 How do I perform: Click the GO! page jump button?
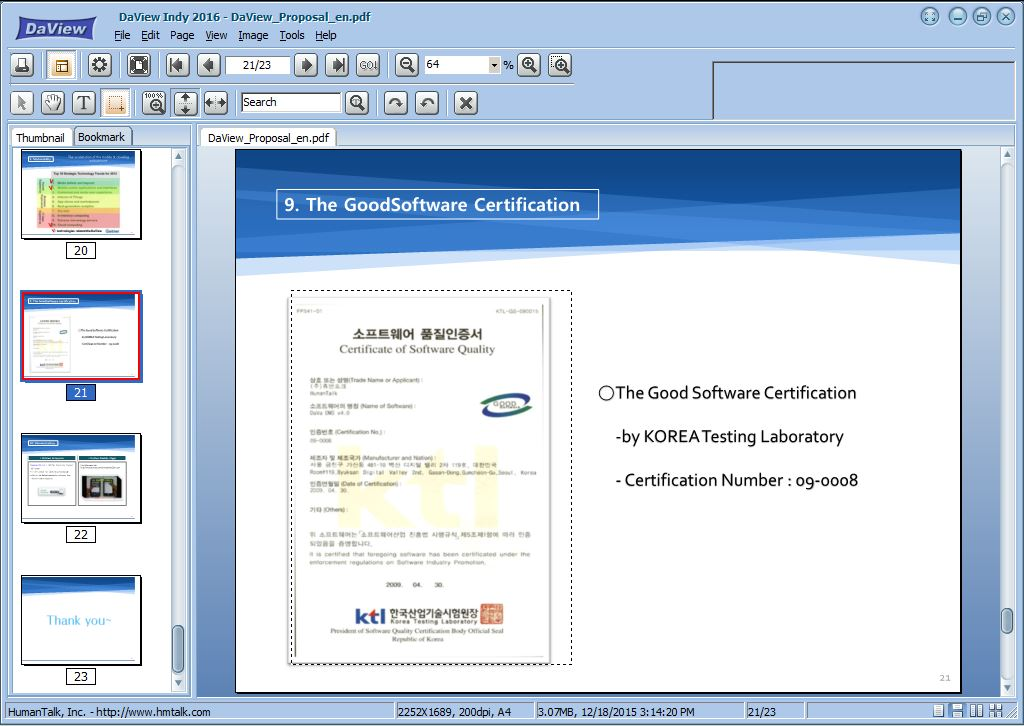click(x=368, y=65)
